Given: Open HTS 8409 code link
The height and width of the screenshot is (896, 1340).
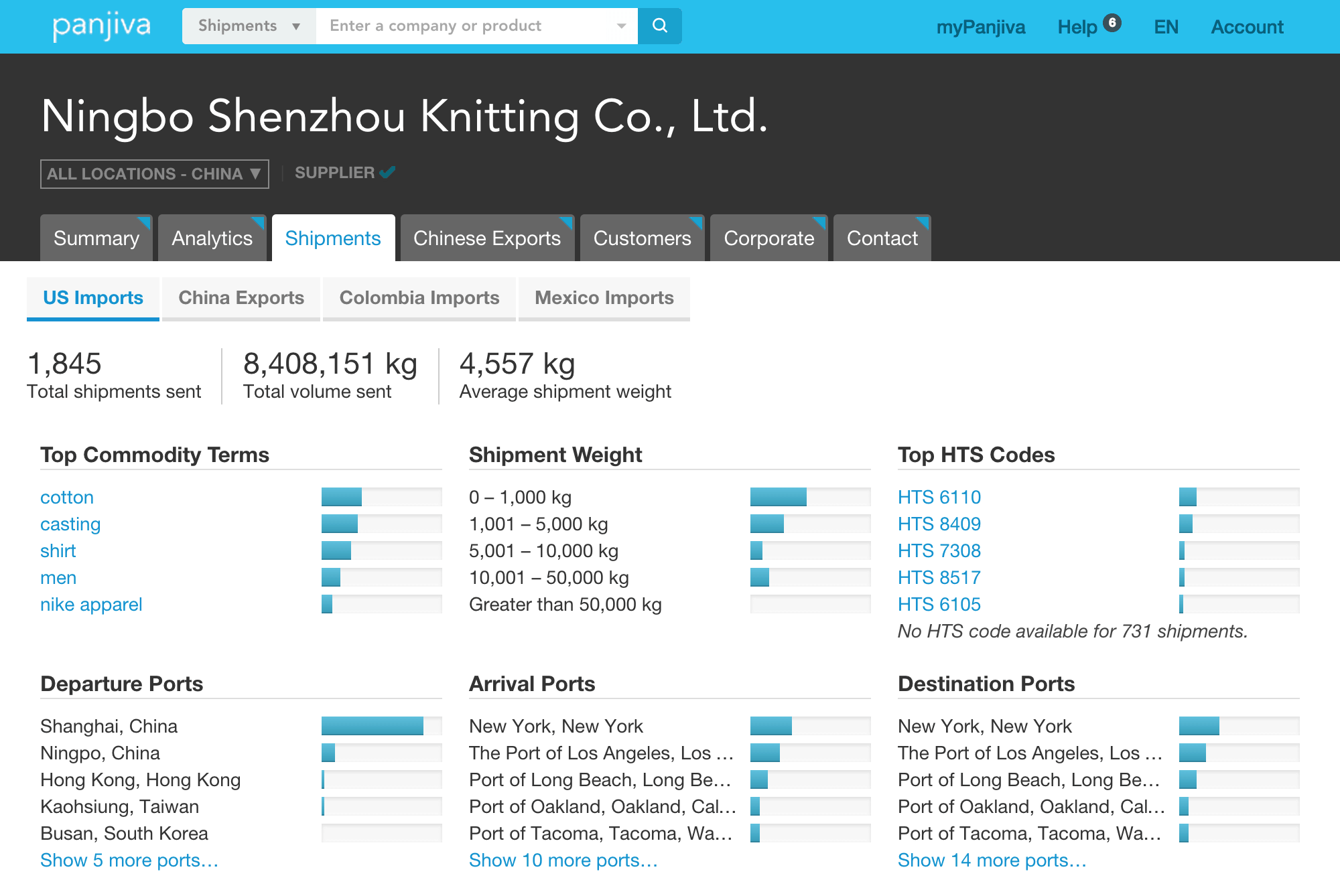Looking at the screenshot, I should (939, 524).
